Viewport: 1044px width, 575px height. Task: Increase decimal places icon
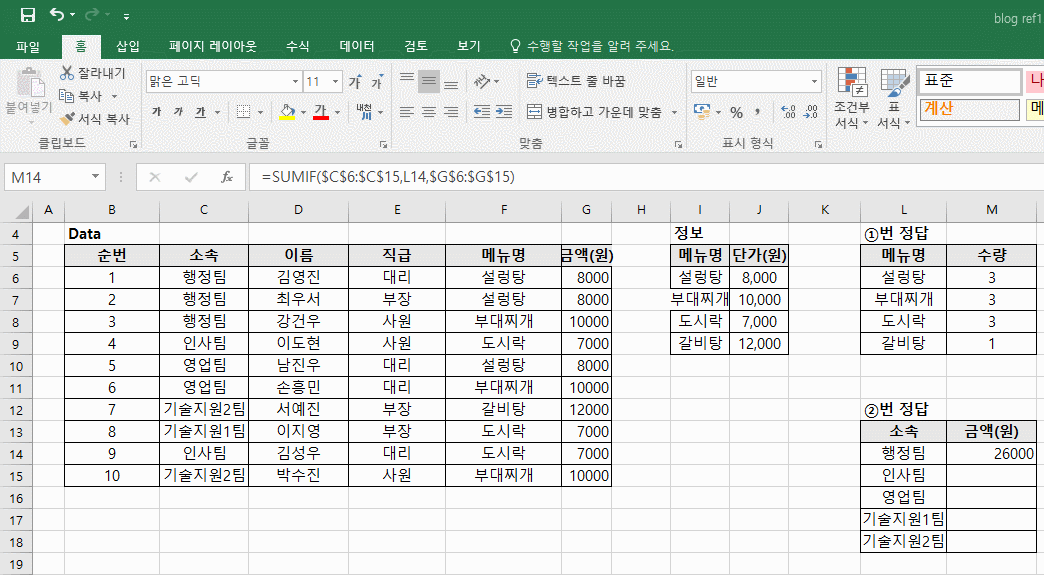788,112
